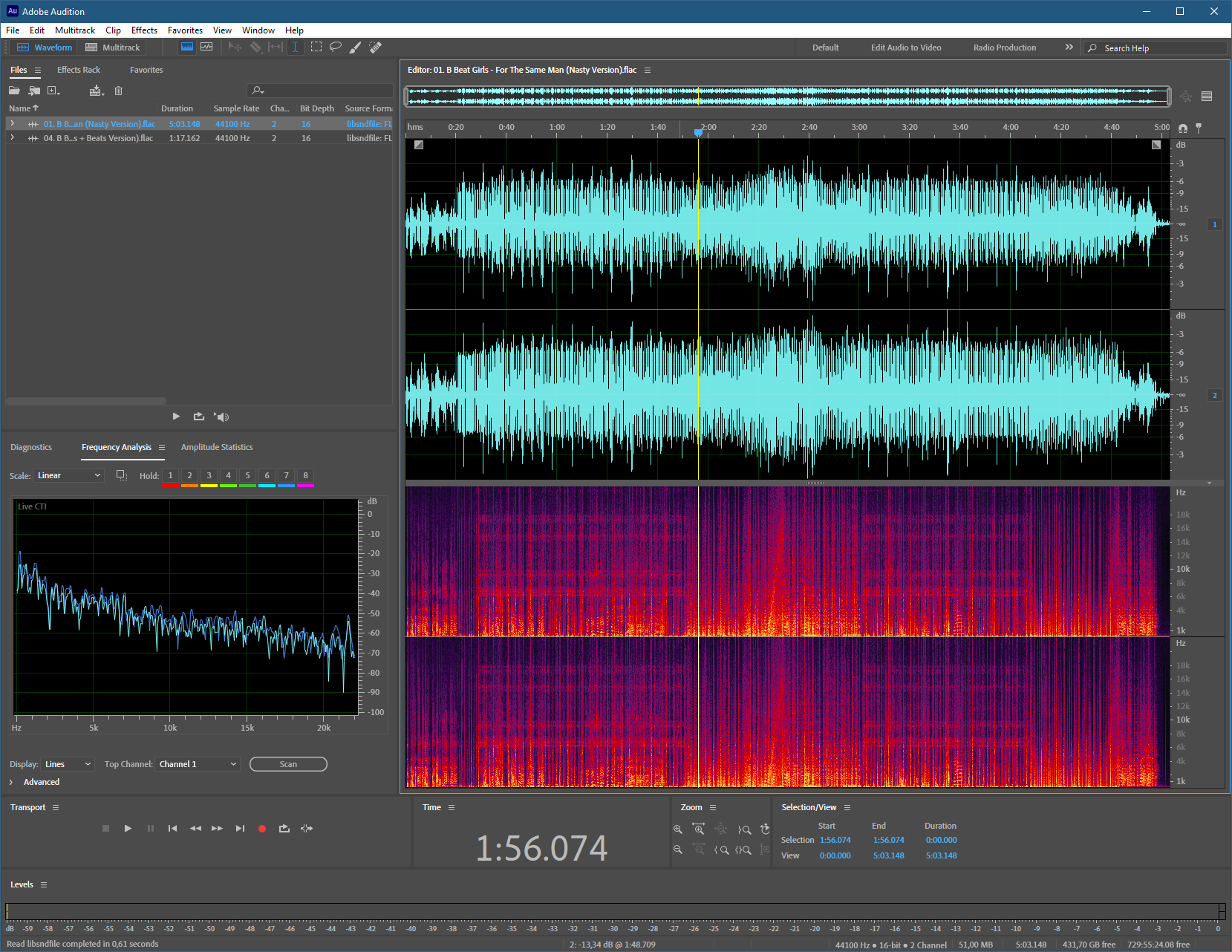Screen dimensions: 1232x952
Task: Click the View End time value
Action: (889, 855)
